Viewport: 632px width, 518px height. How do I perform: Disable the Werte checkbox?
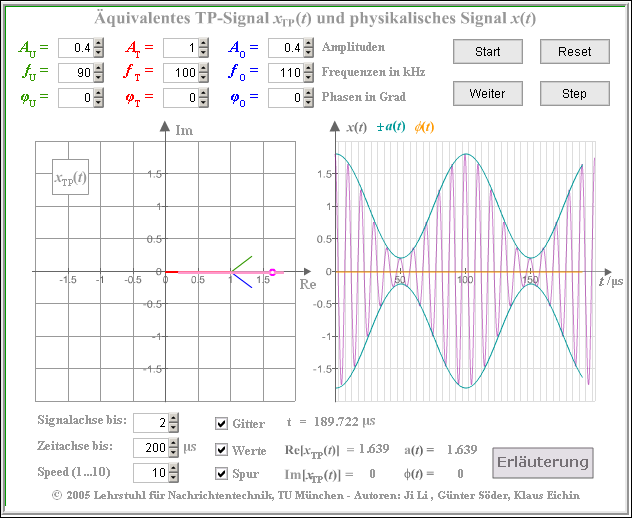[x=222, y=449]
